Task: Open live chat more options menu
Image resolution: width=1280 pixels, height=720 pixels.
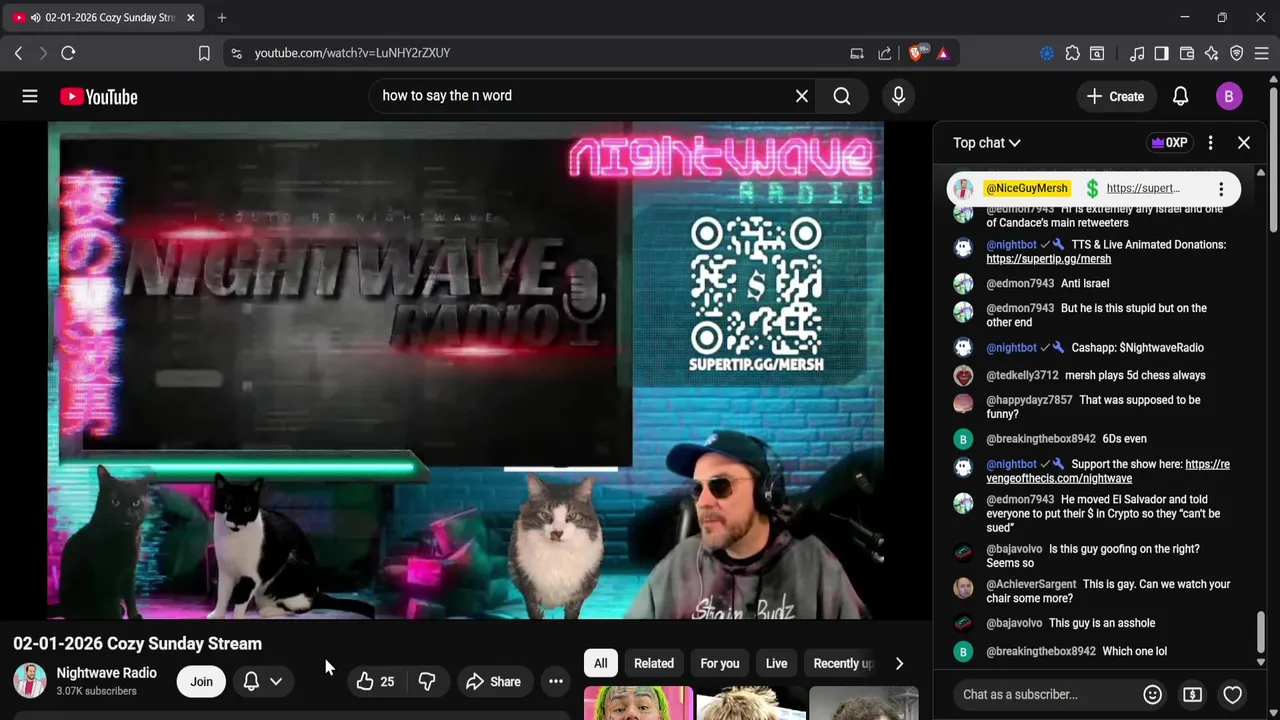Action: point(1210,143)
